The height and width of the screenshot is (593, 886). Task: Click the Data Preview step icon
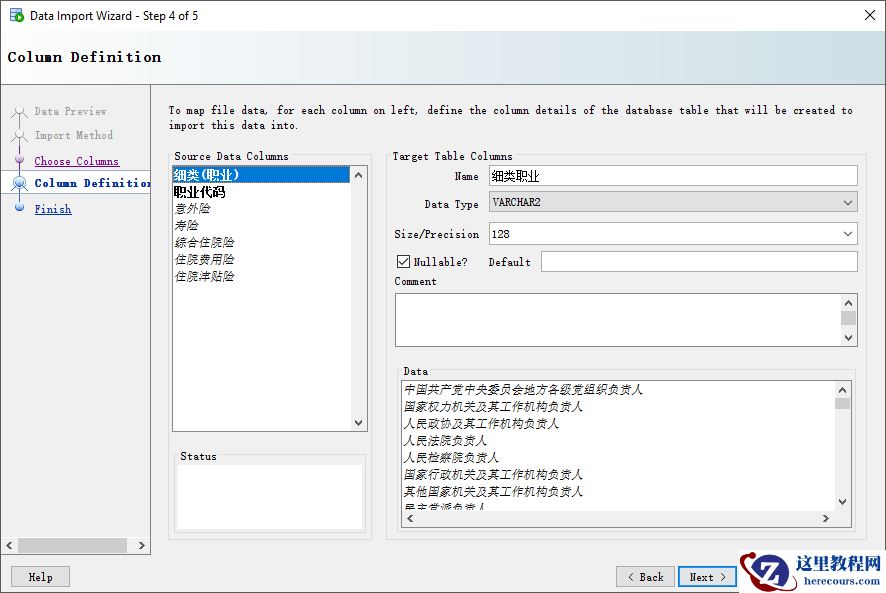pos(19,112)
